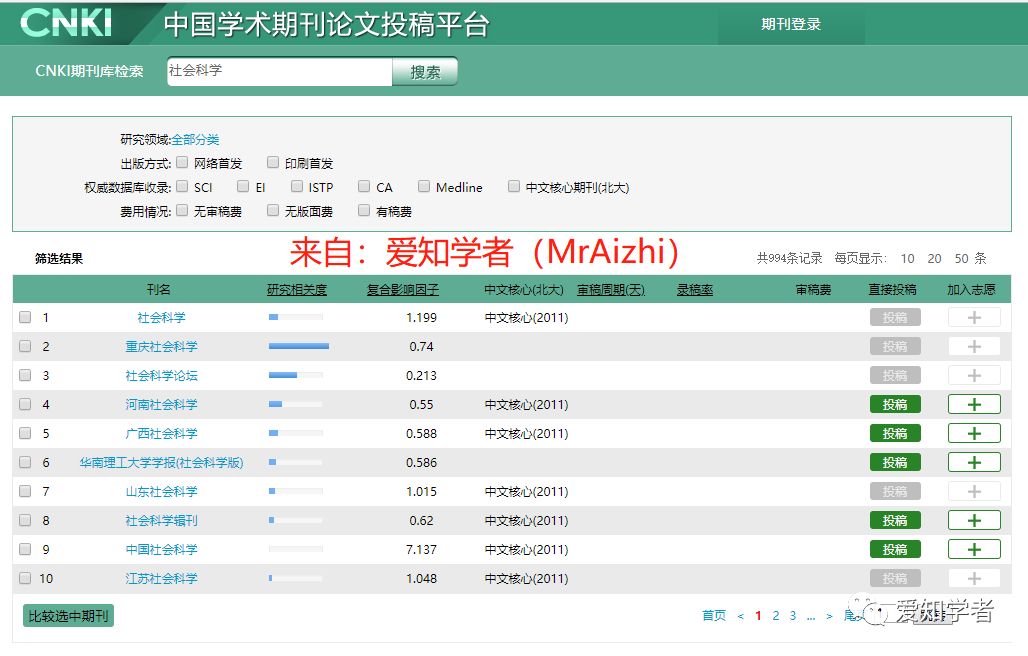Check the Medline database filter
Viewport: 1028px width, 656px height.
tap(424, 186)
